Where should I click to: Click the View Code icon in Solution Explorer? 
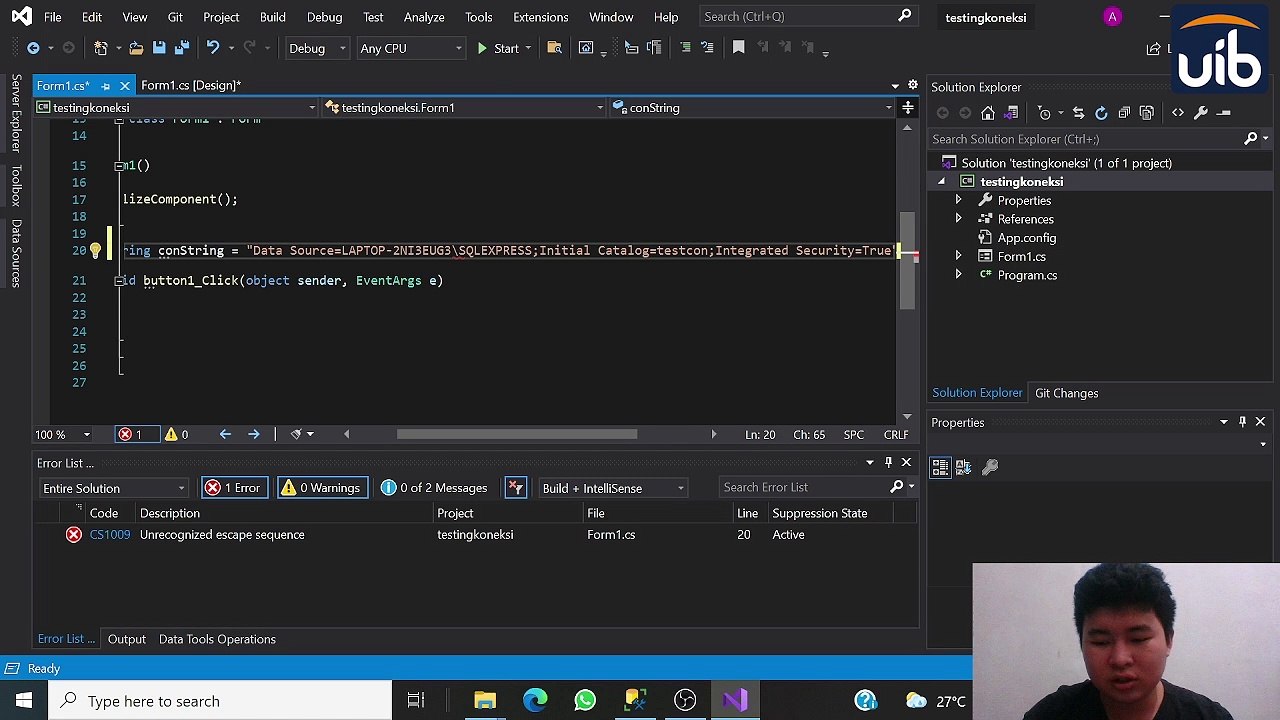(x=1178, y=113)
